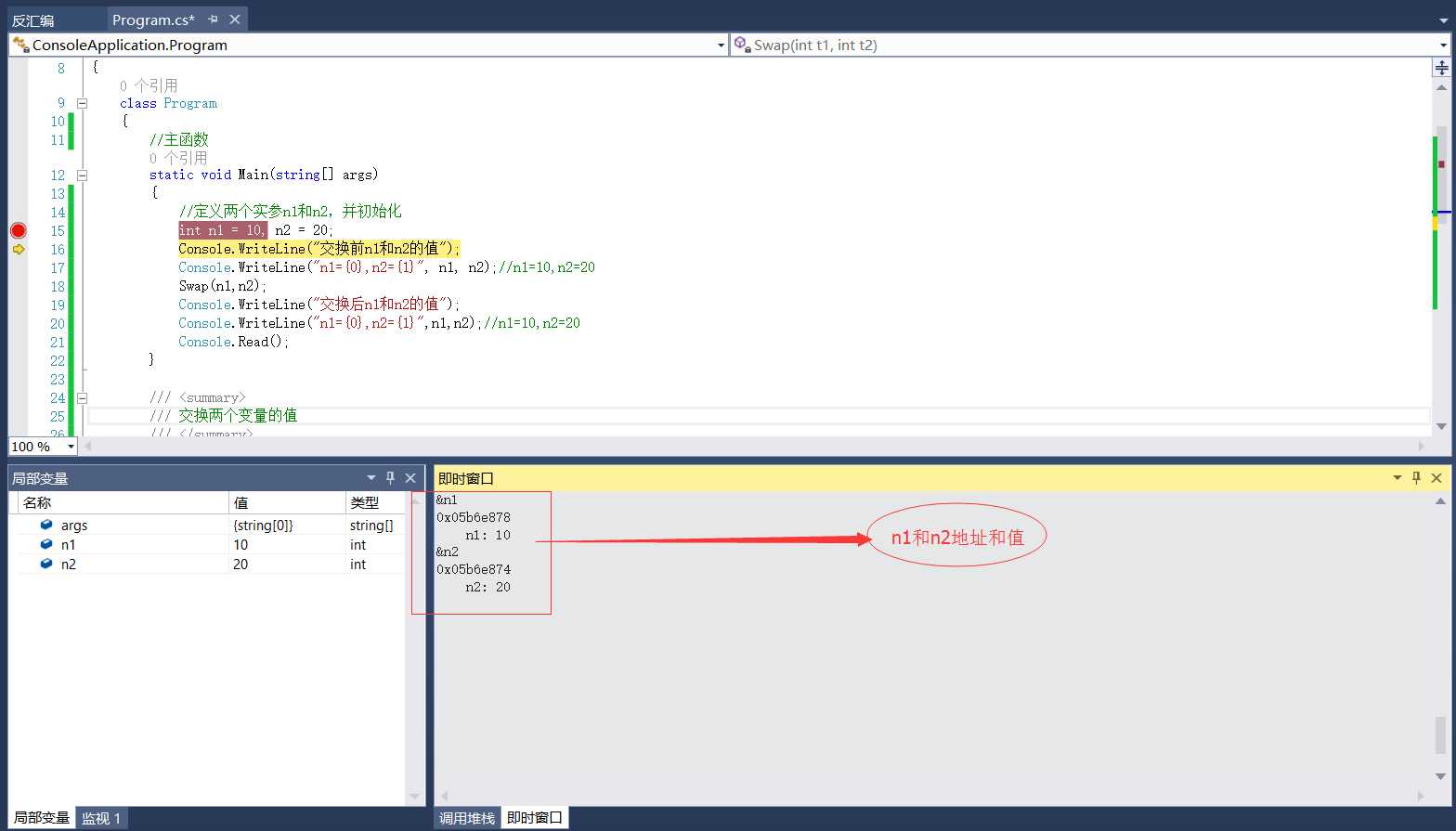Open the 100 % zoom dropdown
The height and width of the screenshot is (831, 1456).
pyautogui.click(x=71, y=447)
